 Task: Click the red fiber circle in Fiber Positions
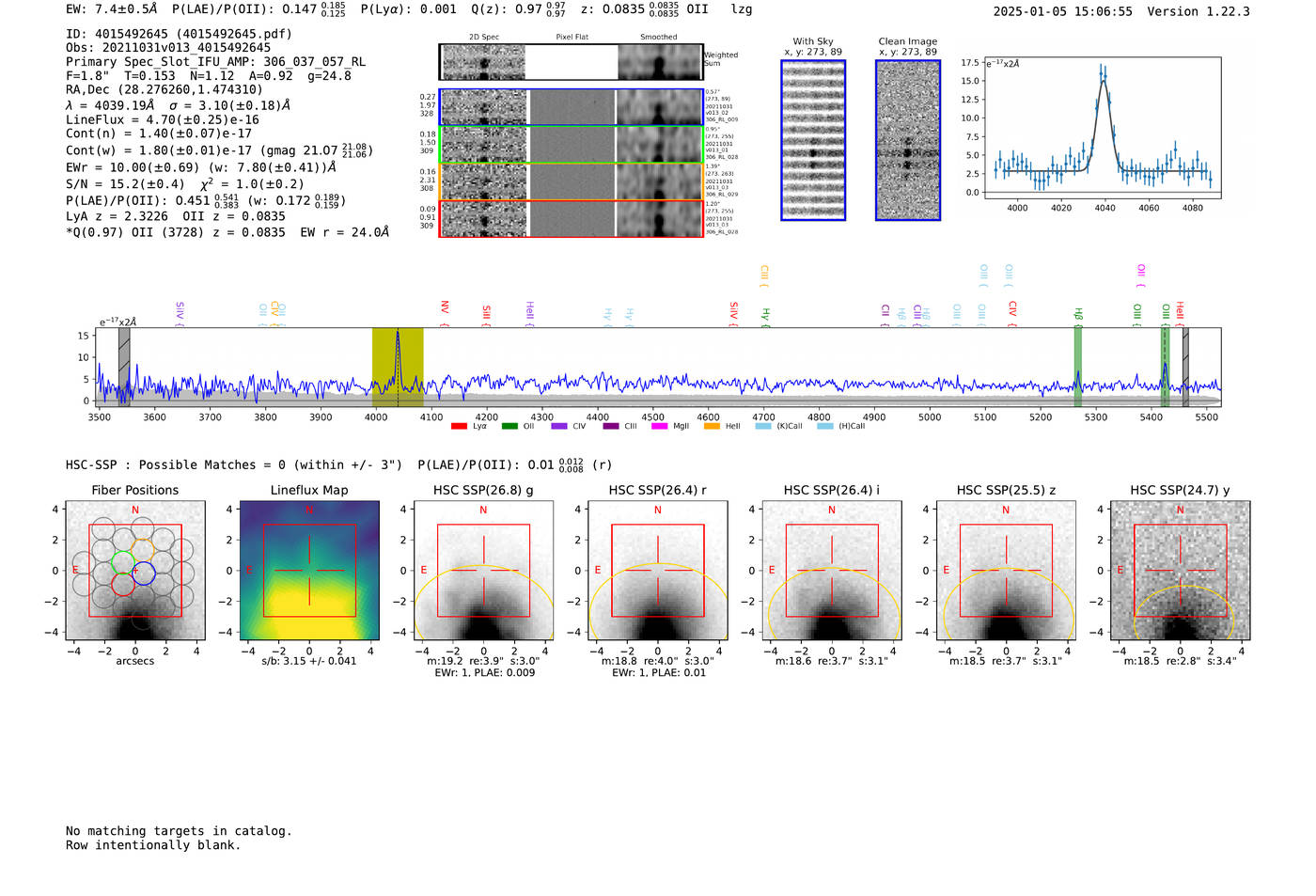coord(123,584)
